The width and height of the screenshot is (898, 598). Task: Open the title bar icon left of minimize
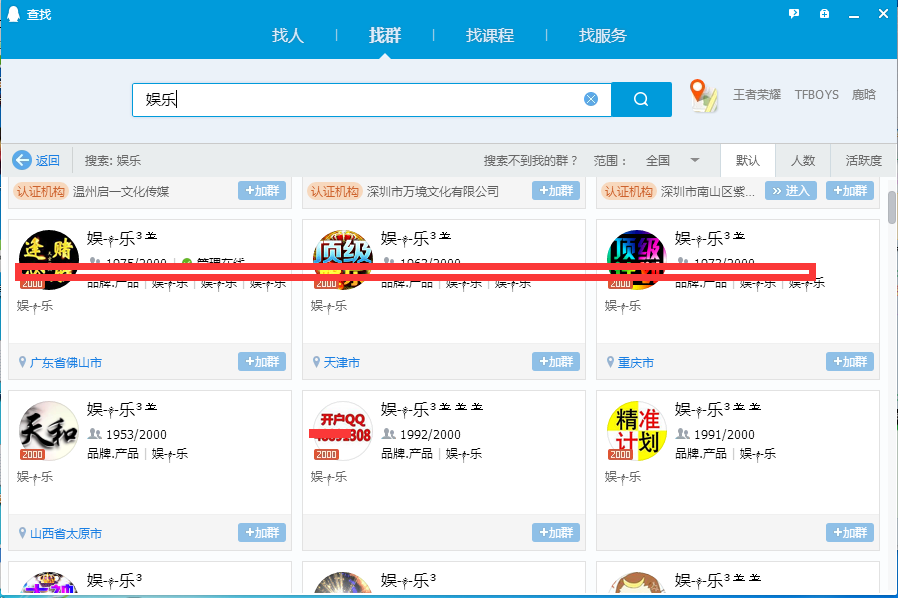pos(824,14)
